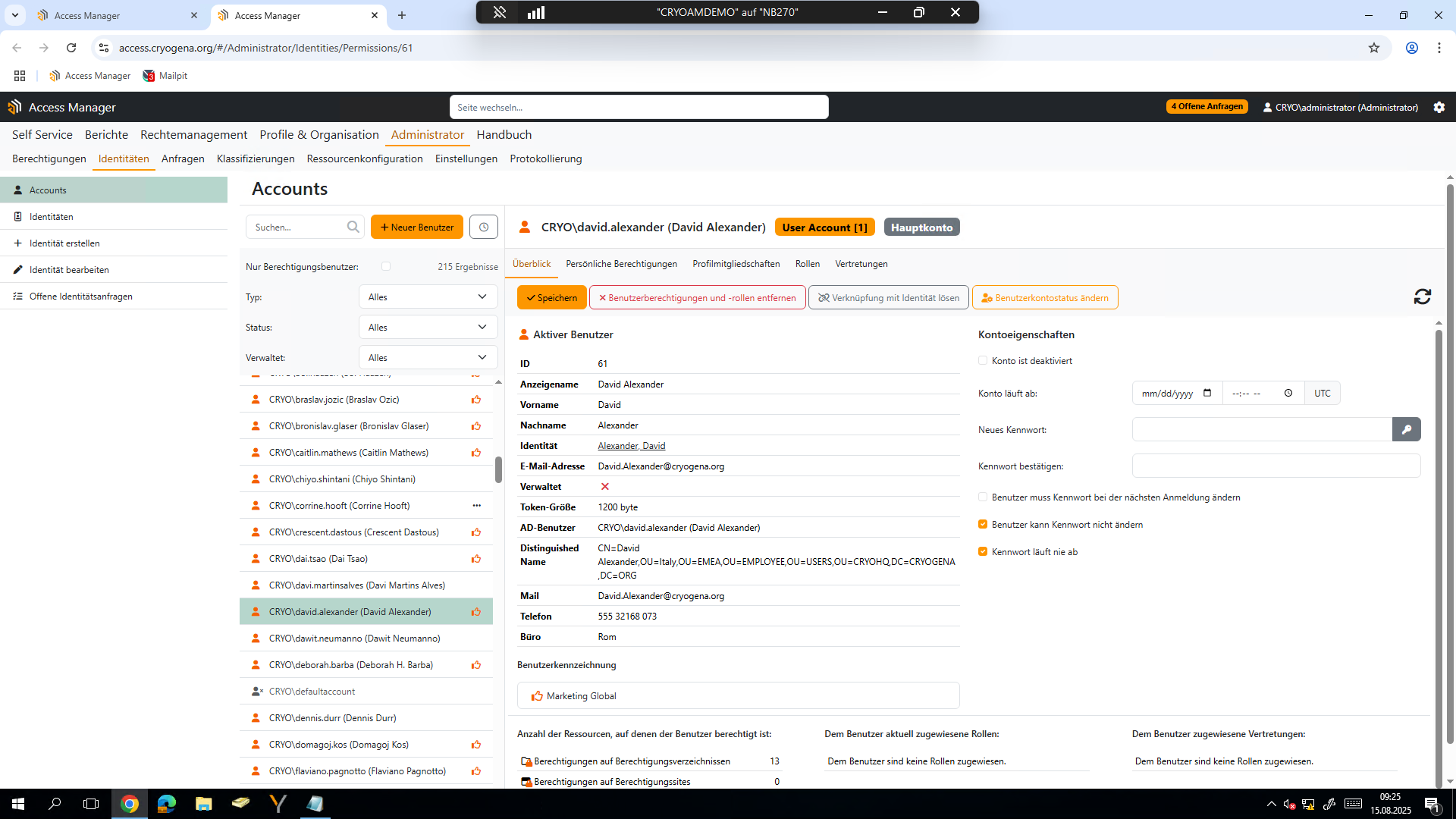1456x819 pixels.
Task: Enable the Konto ist deaktiviert checkbox
Action: click(982, 360)
